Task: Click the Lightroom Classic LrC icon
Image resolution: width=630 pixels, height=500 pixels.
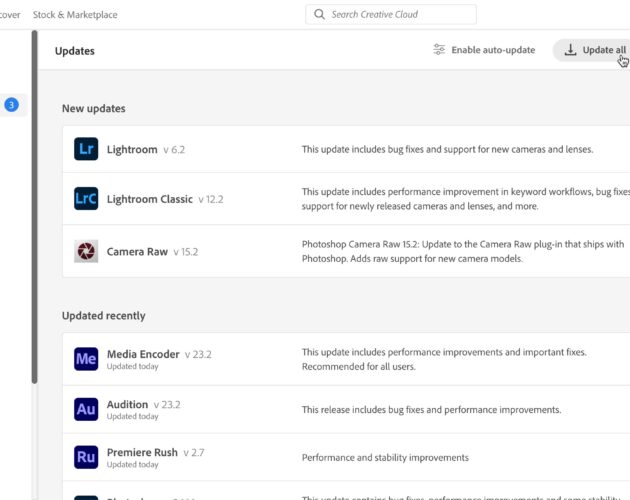Action: 86,198
